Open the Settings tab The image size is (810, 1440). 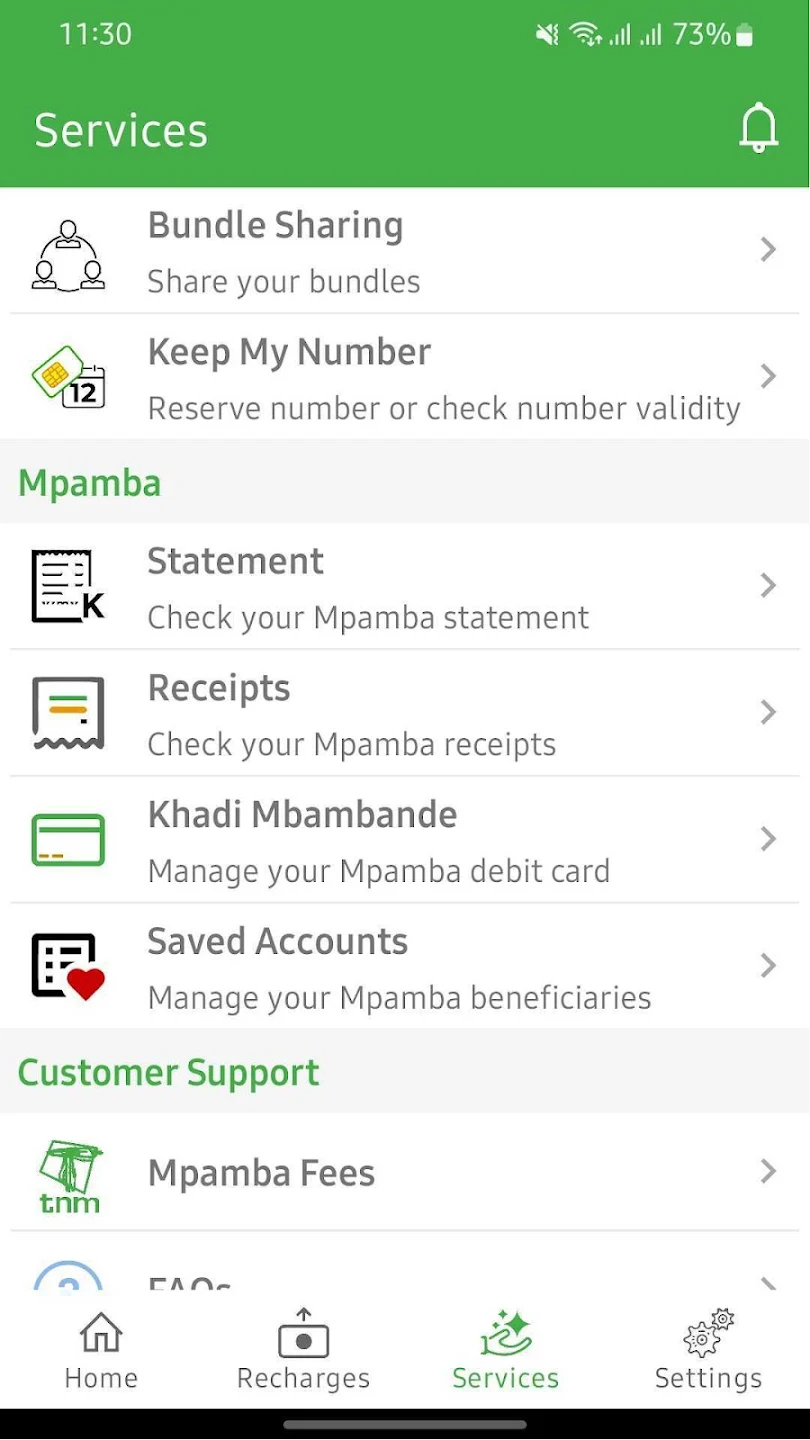pyautogui.click(x=708, y=1352)
